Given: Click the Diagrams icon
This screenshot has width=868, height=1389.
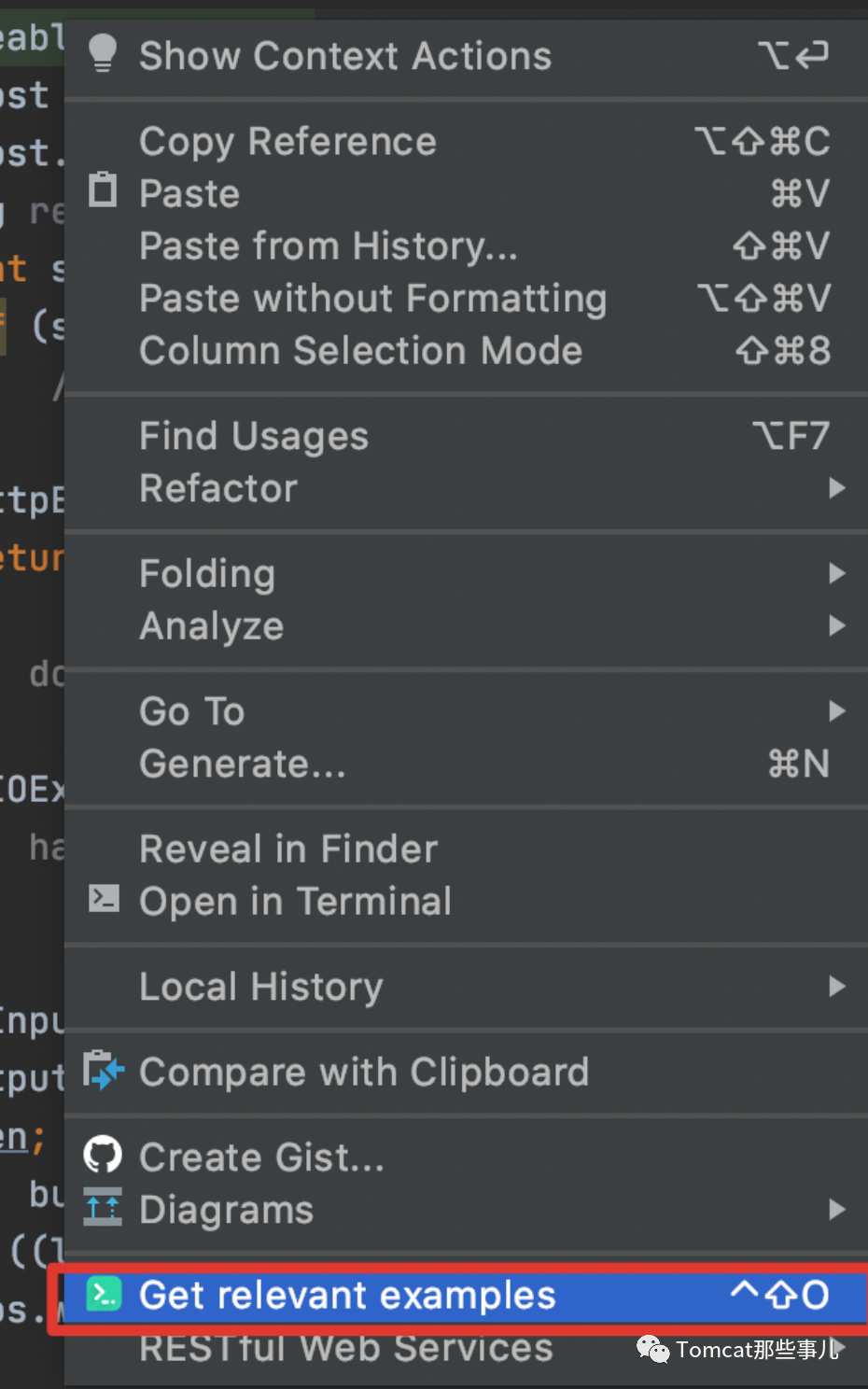Looking at the screenshot, I should 103,1208.
